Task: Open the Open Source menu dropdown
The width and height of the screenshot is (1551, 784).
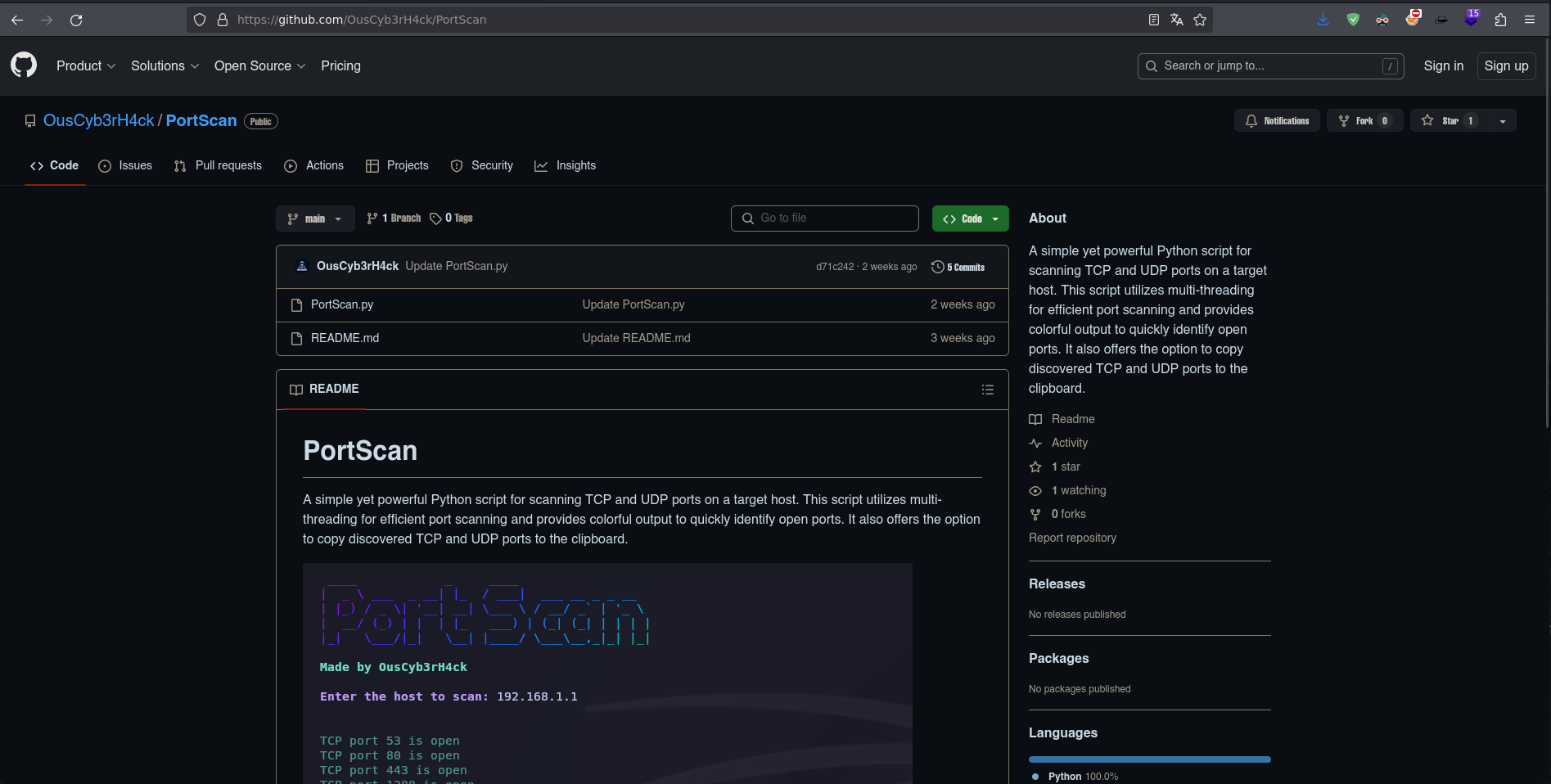Action: click(x=259, y=65)
